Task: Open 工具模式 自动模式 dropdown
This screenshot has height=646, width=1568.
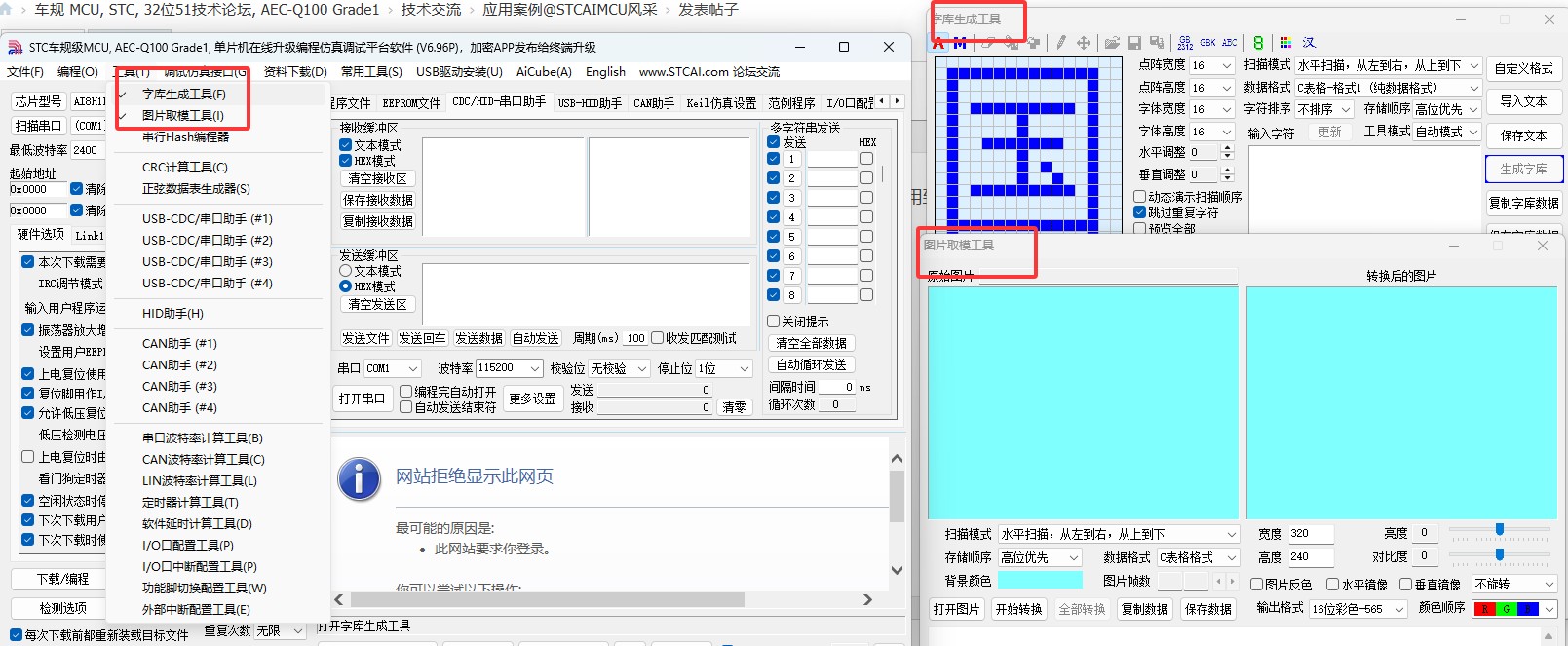Action: (x=1447, y=132)
